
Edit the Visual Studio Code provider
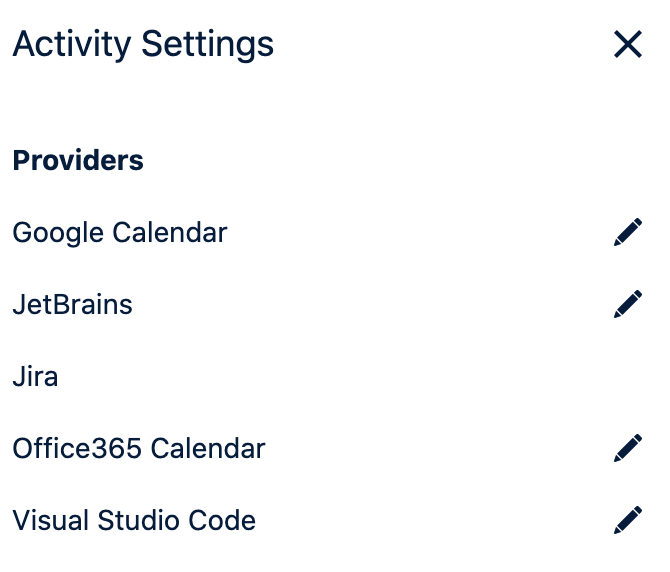pos(628,520)
